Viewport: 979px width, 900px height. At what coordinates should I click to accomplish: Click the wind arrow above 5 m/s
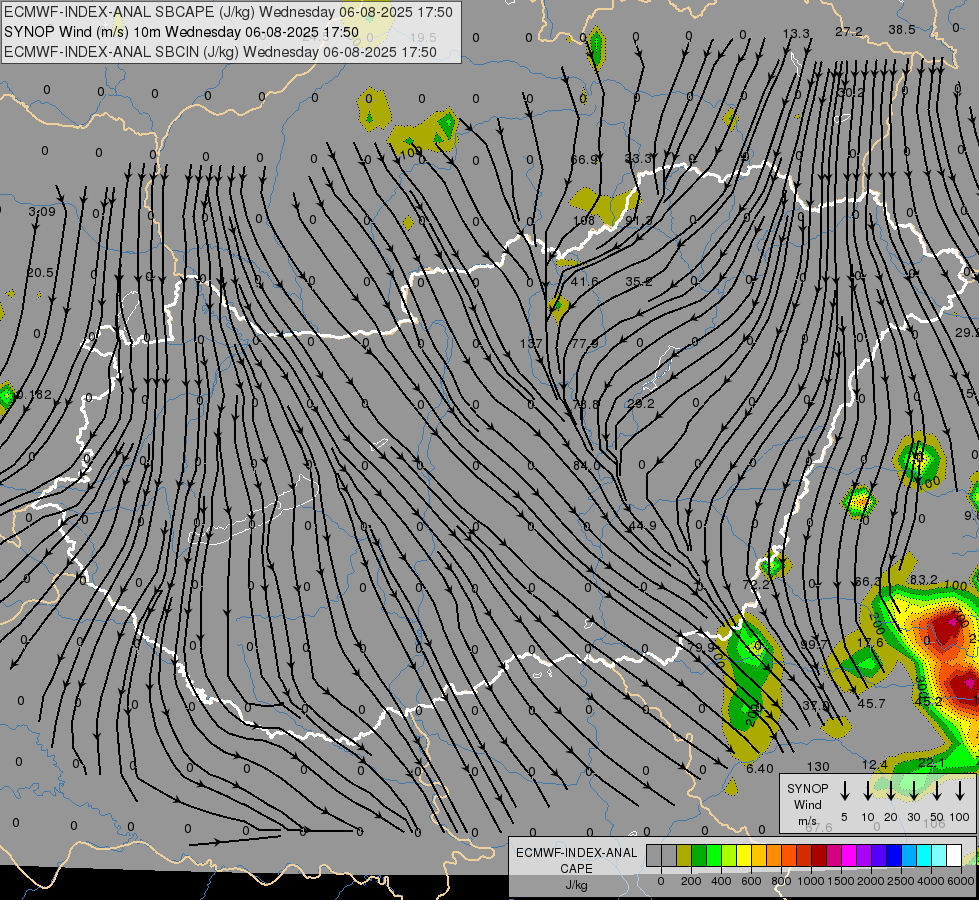pos(844,791)
